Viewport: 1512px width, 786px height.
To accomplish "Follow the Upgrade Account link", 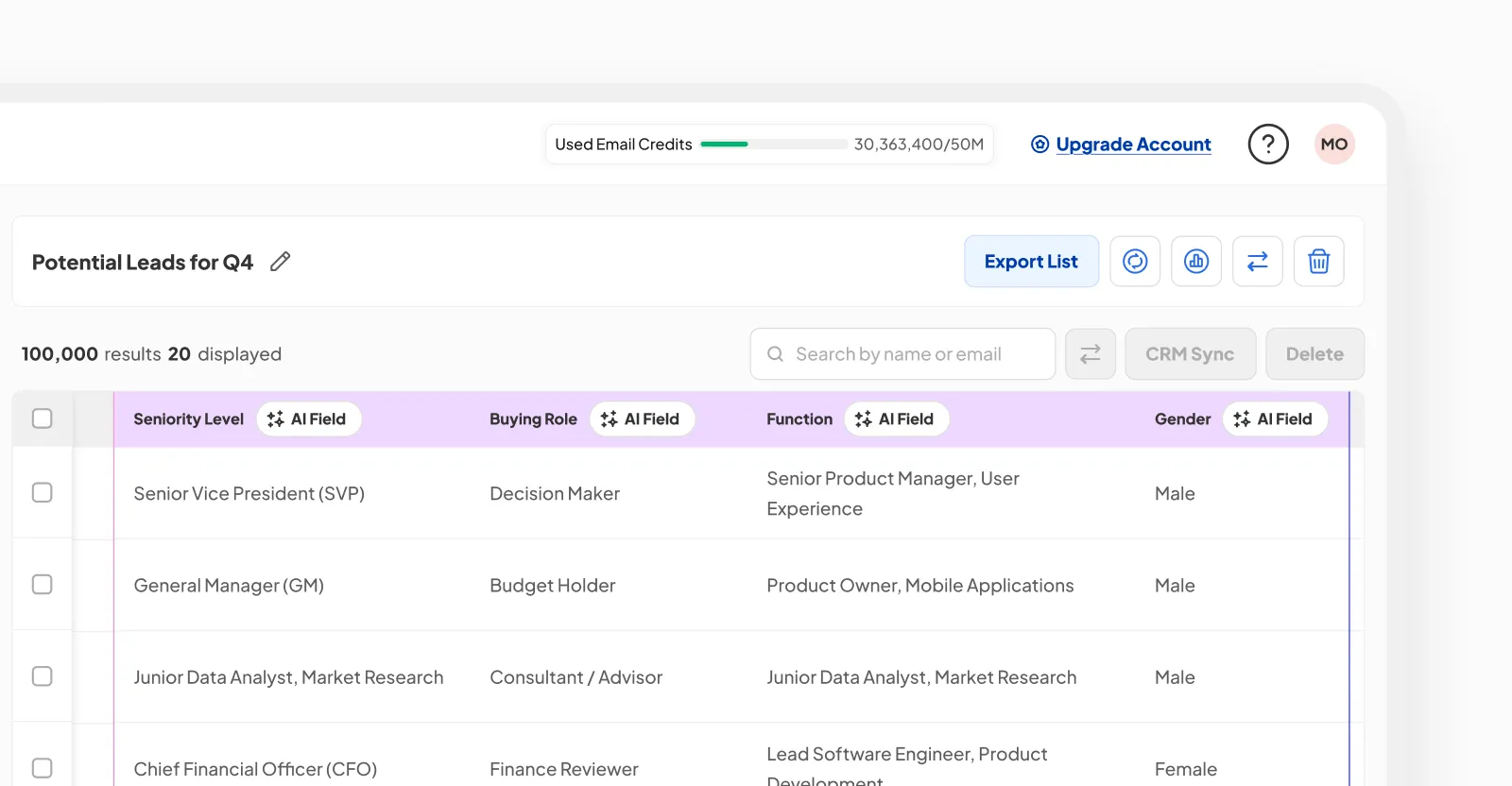I will point(1133,145).
